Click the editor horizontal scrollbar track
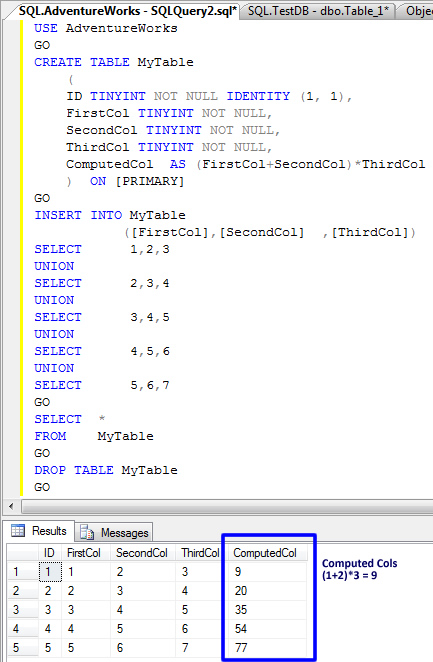The image size is (433, 662). (227, 506)
